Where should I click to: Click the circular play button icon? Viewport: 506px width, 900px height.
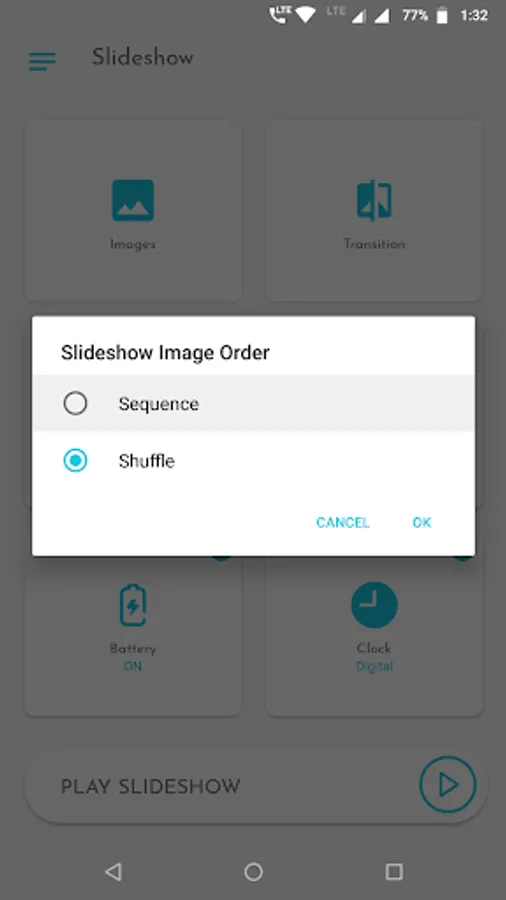[447, 785]
